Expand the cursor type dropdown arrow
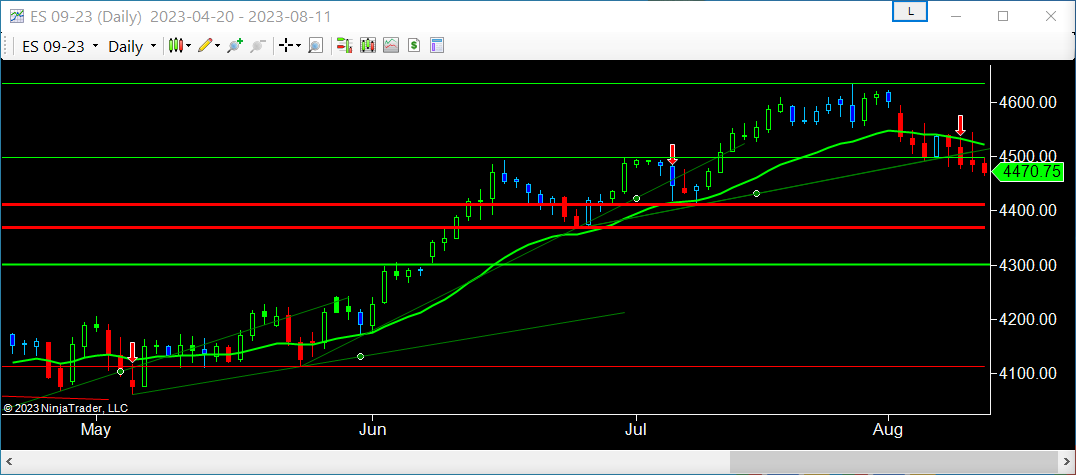Image resolution: width=1076 pixels, height=475 pixels. point(299,46)
